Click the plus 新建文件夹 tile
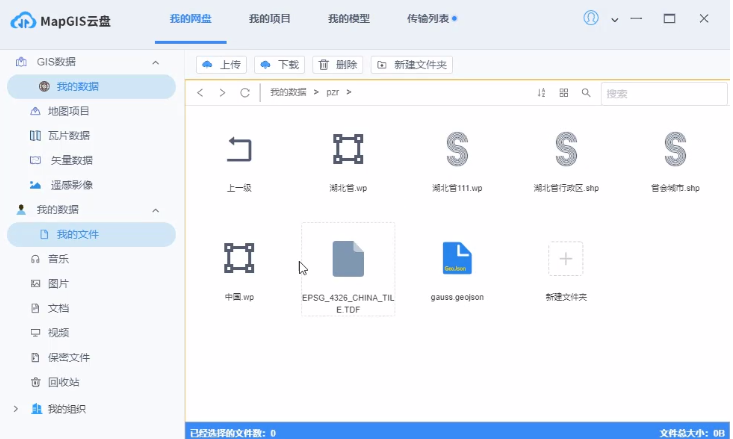The height and width of the screenshot is (439, 733). [x=566, y=259]
